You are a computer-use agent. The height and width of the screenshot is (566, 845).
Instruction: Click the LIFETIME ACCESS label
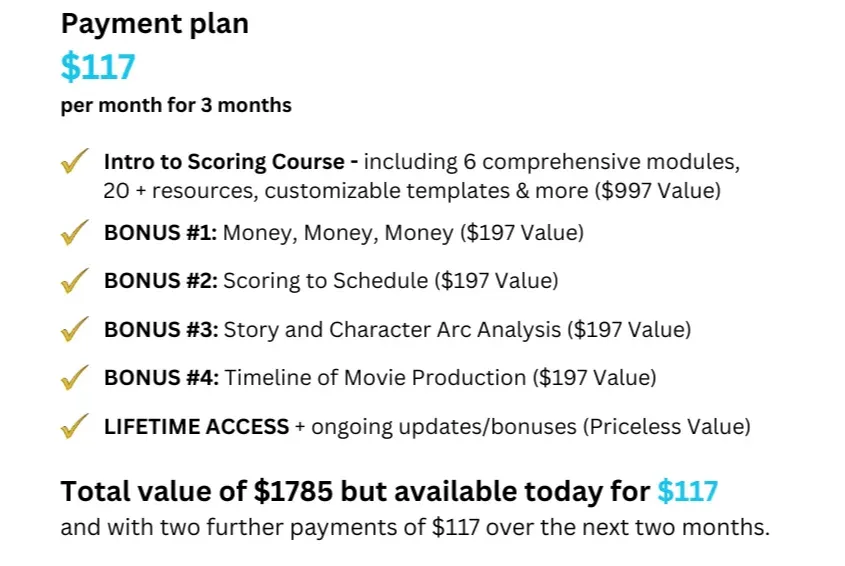coord(196,427)
